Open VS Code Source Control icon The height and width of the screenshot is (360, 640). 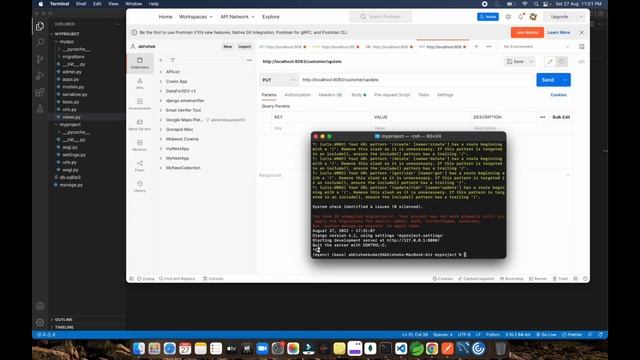point(40,59)
